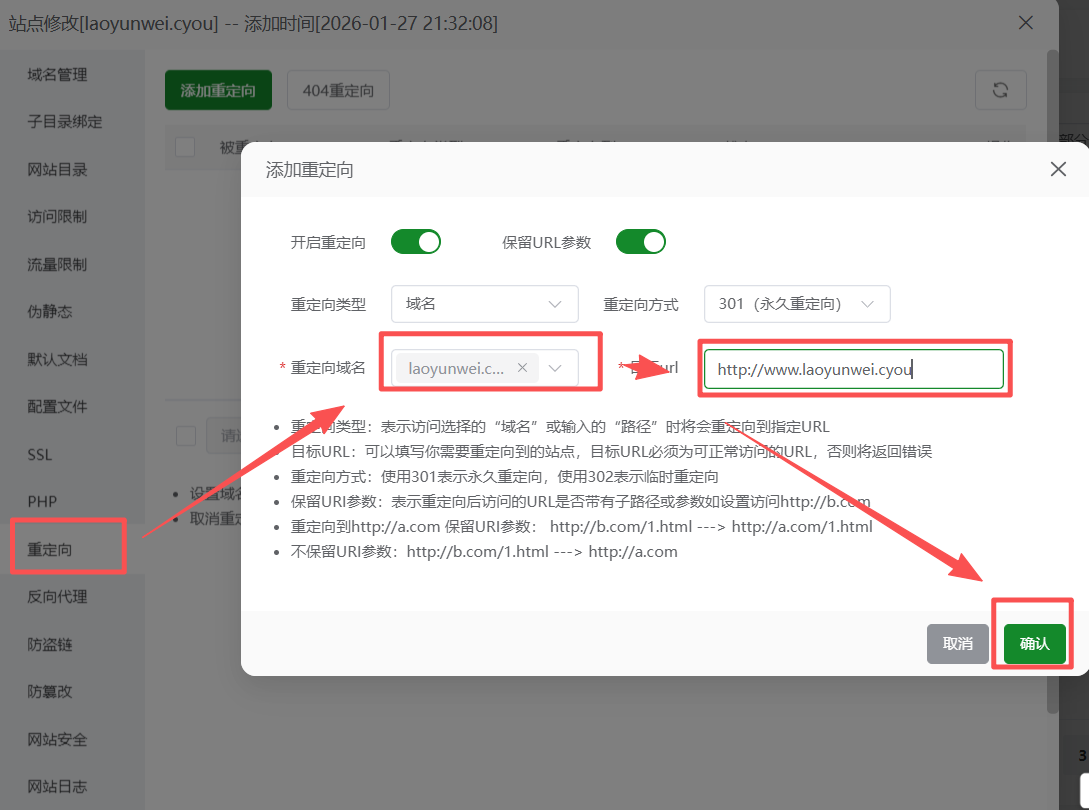Click the 取消 button
The width and height of the screenshot is (1089, 810).
[x=957, y=643]
